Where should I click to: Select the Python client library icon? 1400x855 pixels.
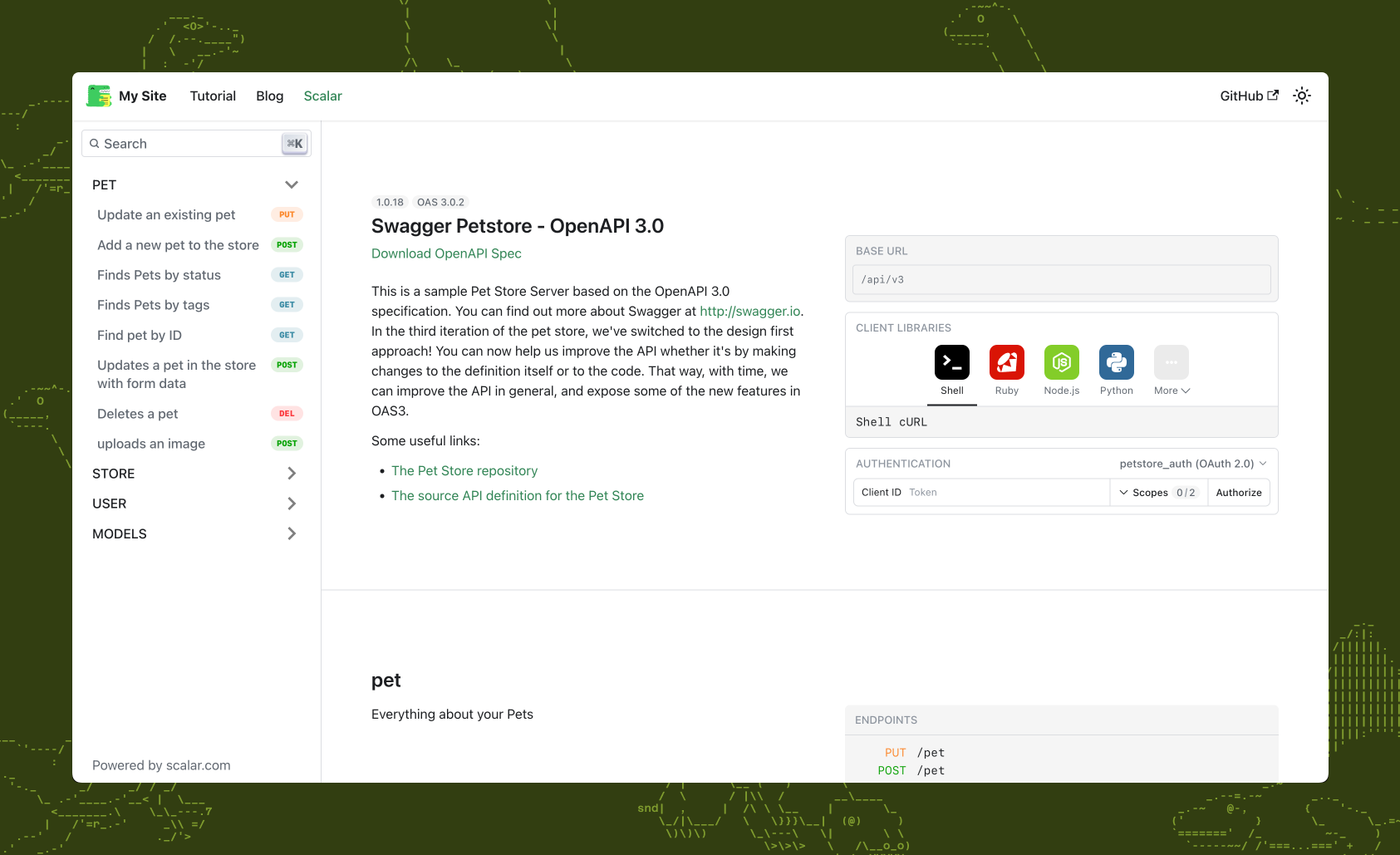(x=1117, y=362)
